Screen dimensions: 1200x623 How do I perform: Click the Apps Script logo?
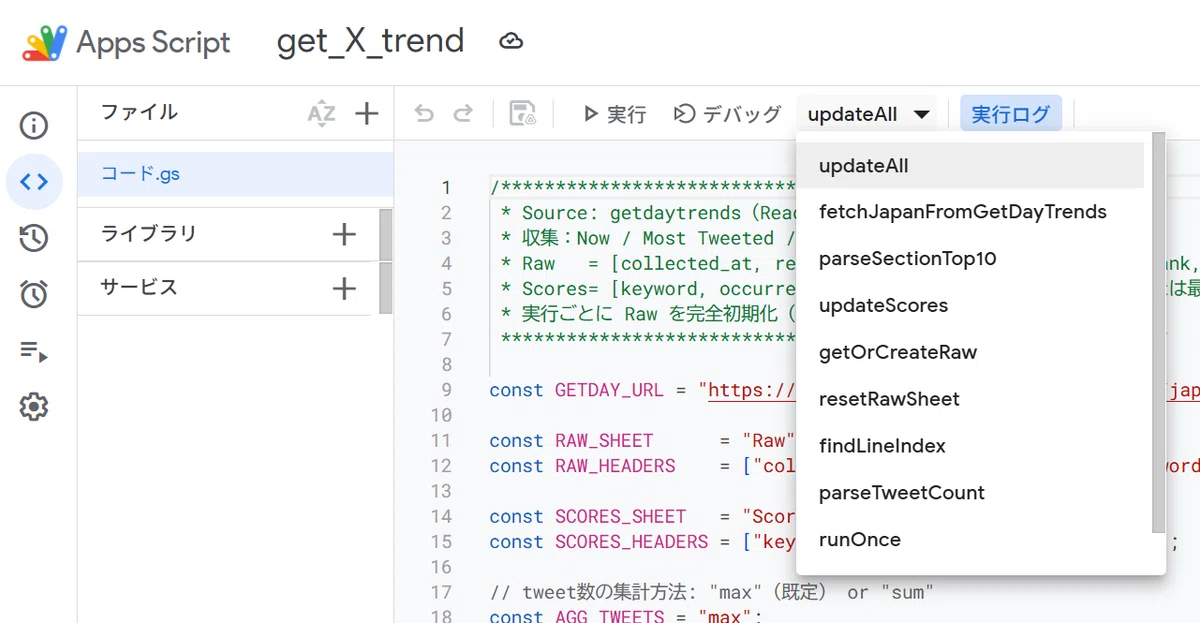point(45,42)
